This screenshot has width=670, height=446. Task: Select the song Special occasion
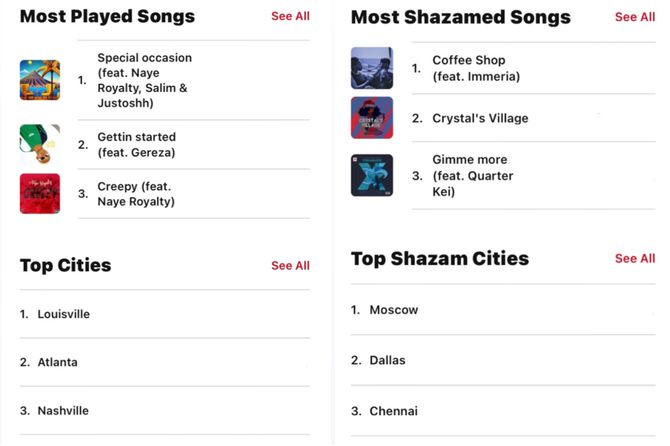pos(194,80)
